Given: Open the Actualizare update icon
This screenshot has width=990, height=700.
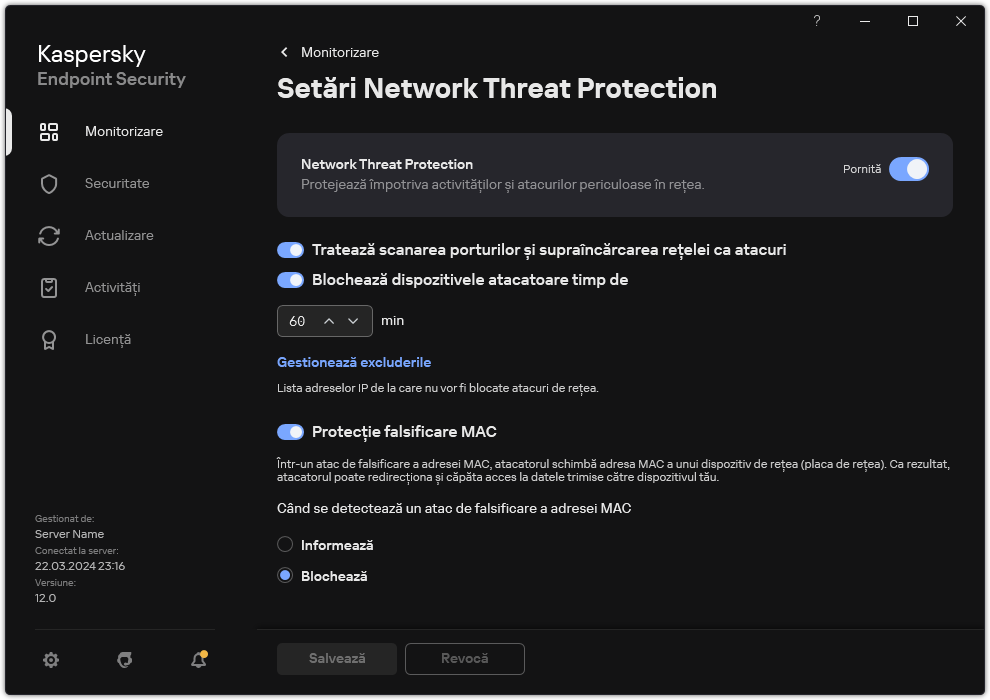Looking at the screenshot, I should pyautogui.click(x=49, y=235).
